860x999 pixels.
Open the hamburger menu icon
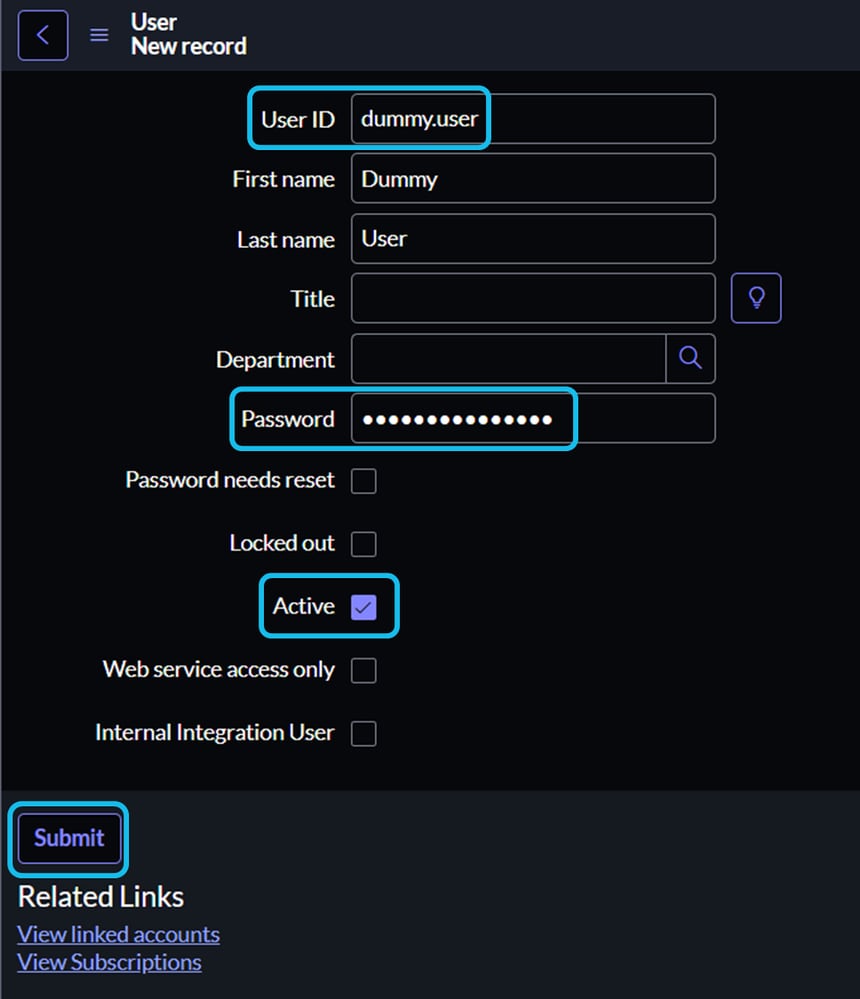coord(98,34)
